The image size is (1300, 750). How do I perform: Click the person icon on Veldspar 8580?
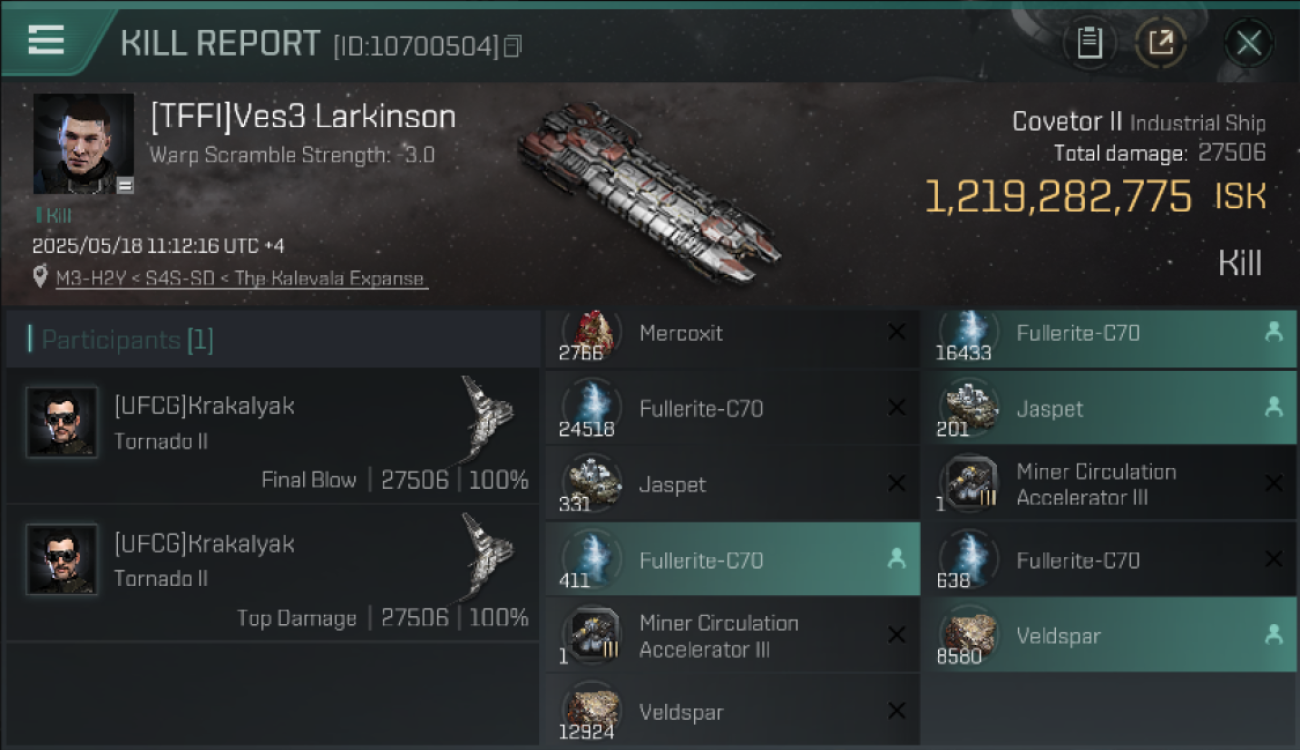tap(1273, 634)
